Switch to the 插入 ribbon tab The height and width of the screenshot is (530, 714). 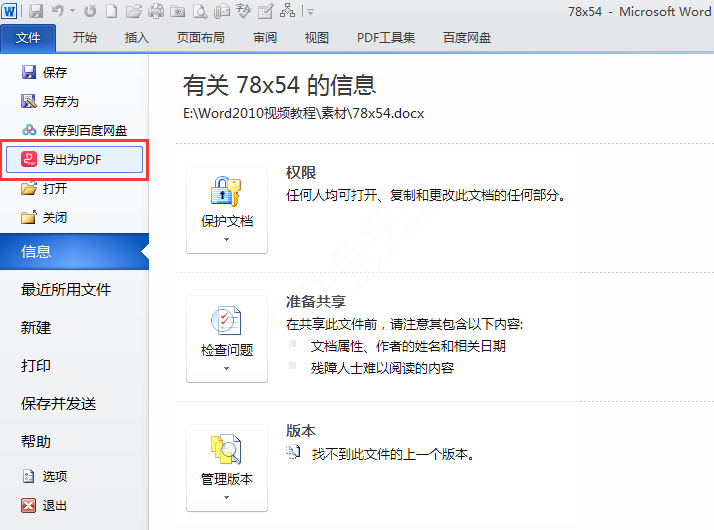tap(137, 38)
